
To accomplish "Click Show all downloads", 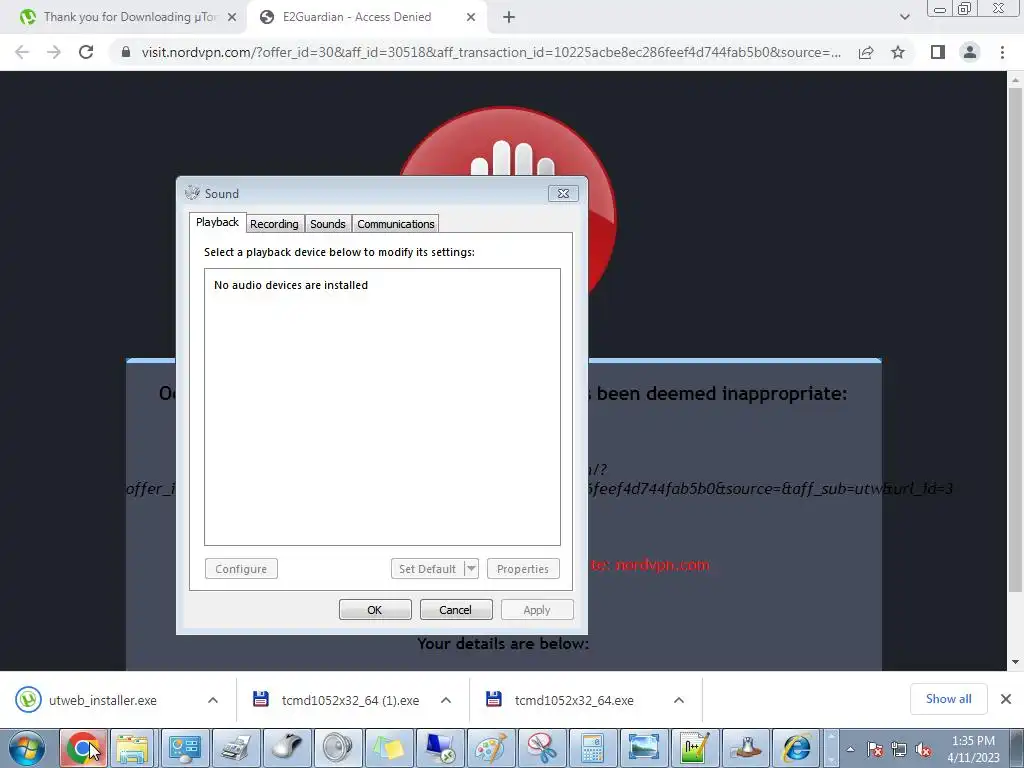I will click(948, 699).
